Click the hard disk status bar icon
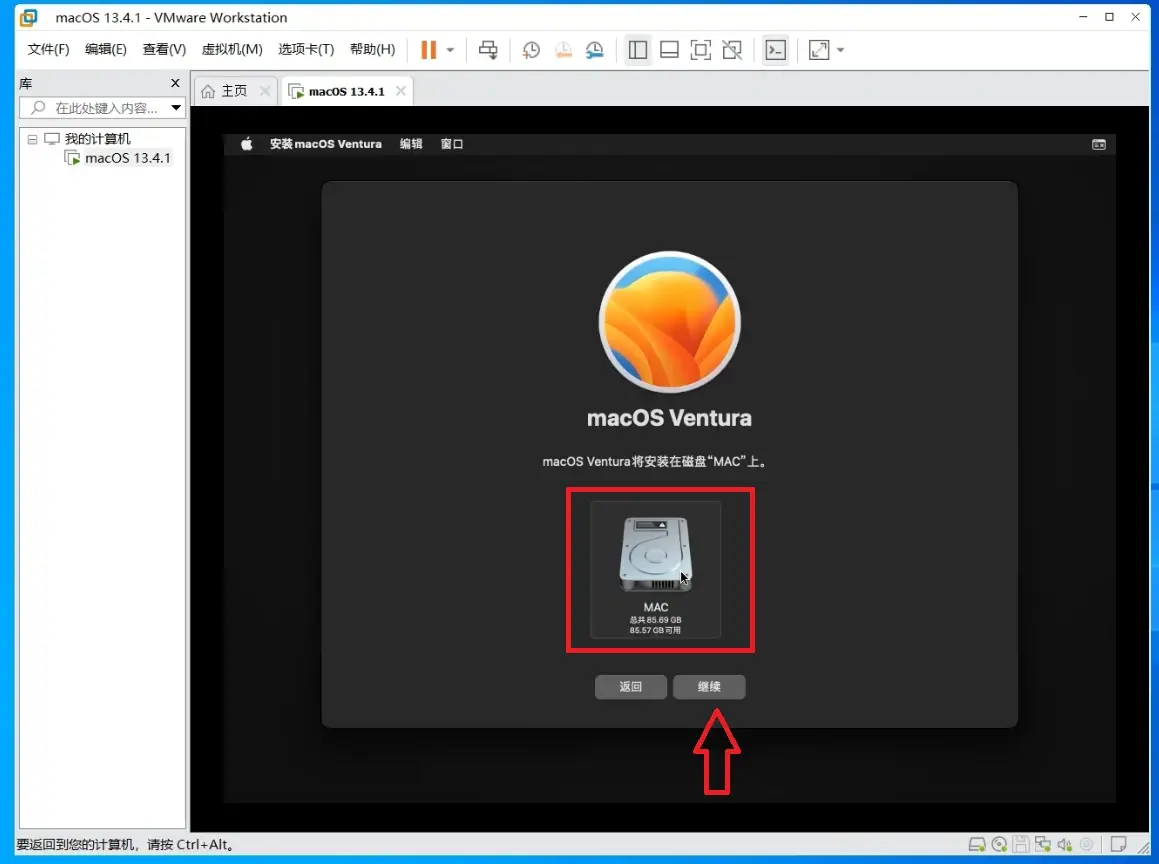This screenshot has width=1159, height=864. (x=977, y=844)
